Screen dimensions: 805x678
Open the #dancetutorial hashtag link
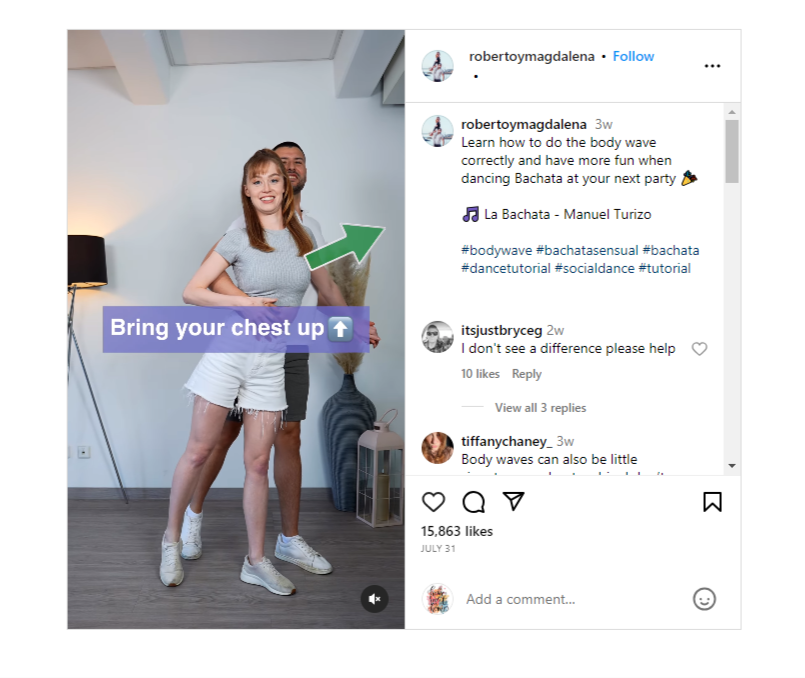pyautogui.click(x=506, y=268)
